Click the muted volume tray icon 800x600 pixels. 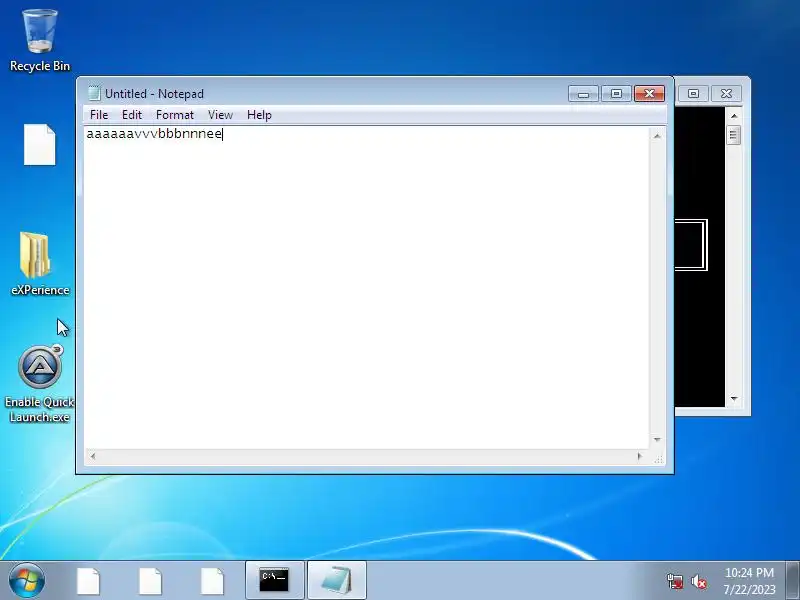pyautogui.click(x=699, y=581)
